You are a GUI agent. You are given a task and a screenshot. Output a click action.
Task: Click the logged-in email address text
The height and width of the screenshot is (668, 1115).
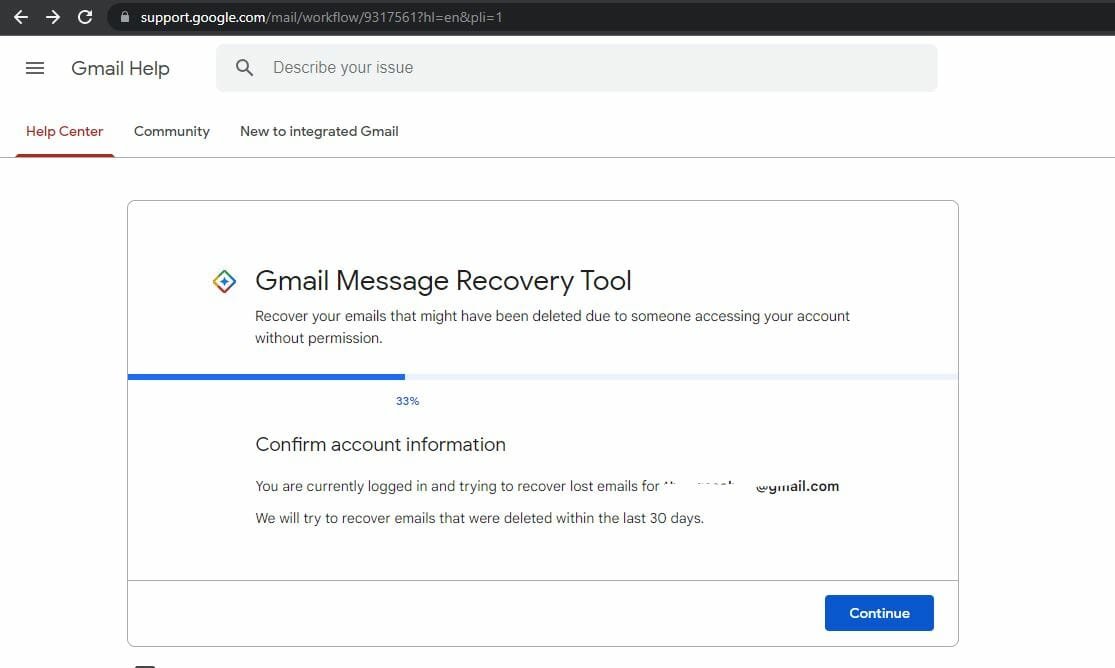[751, 487]
